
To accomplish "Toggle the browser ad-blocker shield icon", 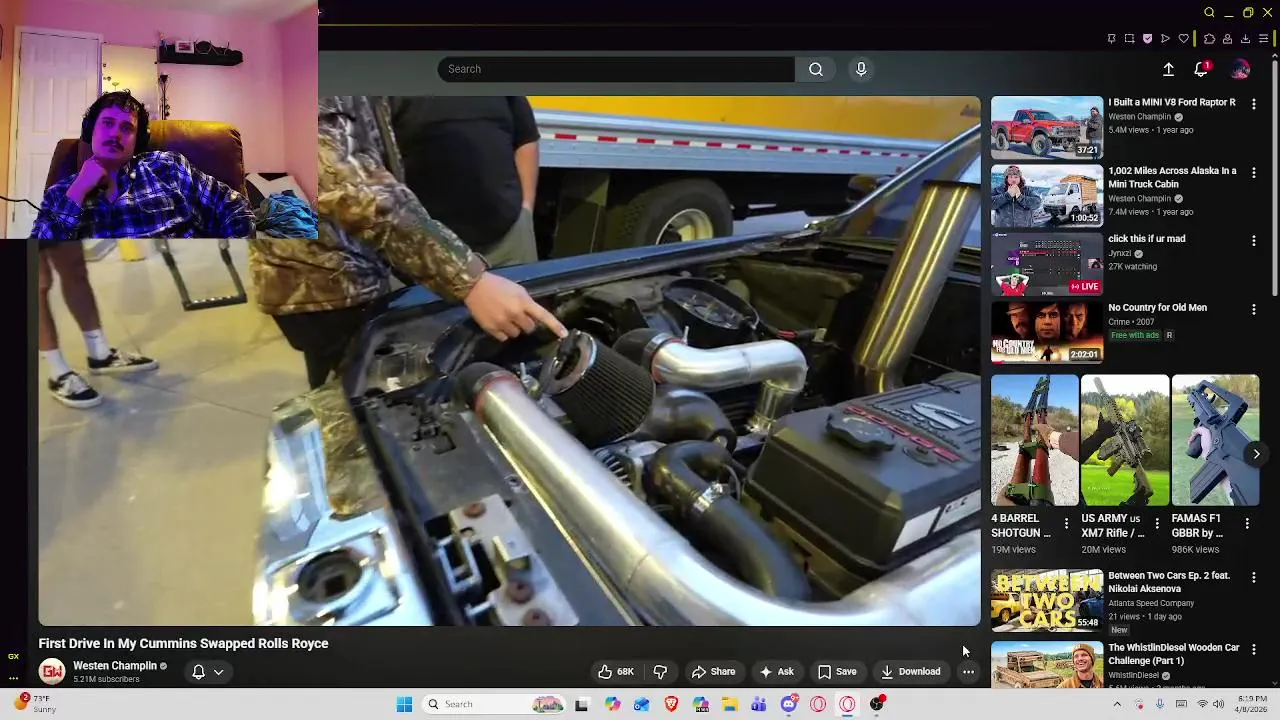I will click(x=1147, y=39).
